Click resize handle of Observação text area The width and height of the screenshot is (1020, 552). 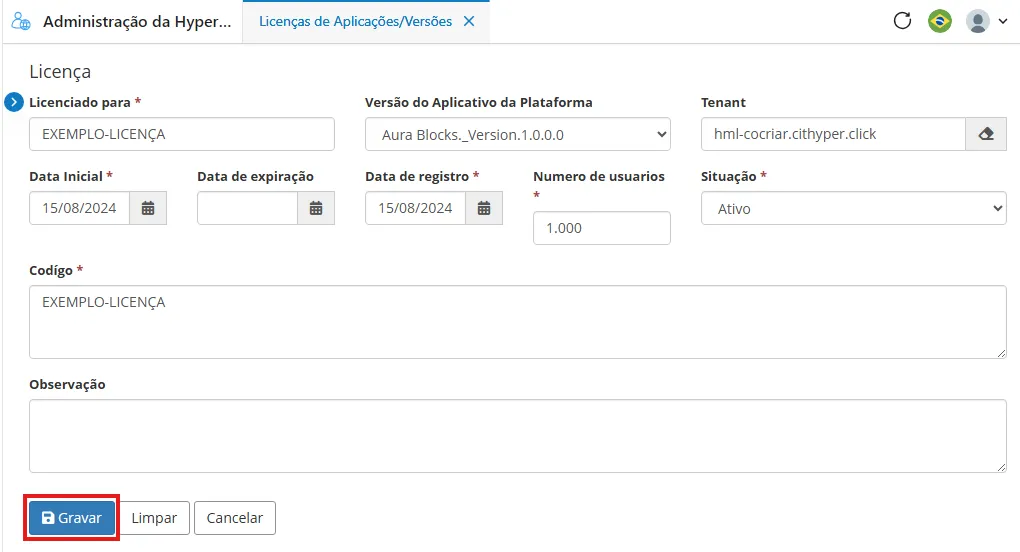[1001, 467]
